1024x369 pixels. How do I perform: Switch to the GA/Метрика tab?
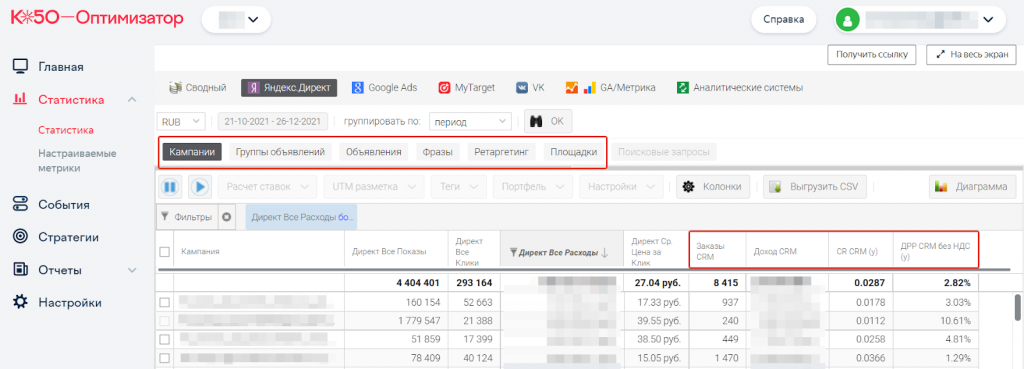tap(610, 88)
